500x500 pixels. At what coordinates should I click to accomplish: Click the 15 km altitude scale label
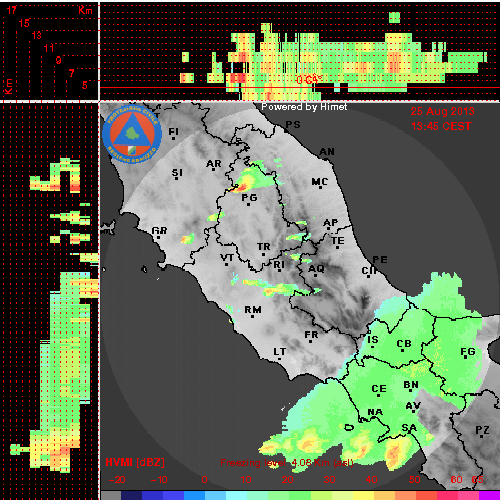pos(24,23)
